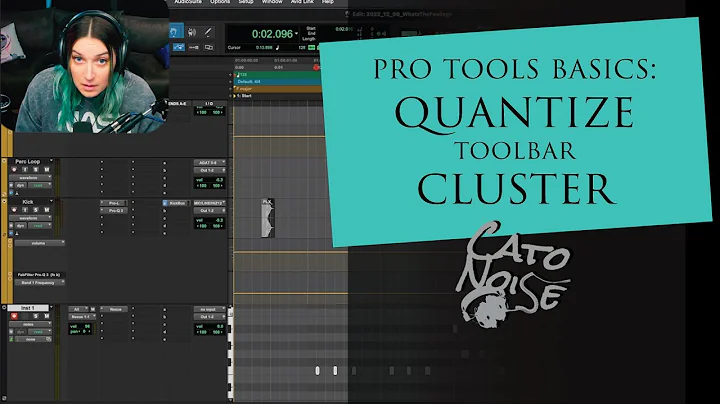
Task: Click markers ruler plus button
Action: click(230, 96)
